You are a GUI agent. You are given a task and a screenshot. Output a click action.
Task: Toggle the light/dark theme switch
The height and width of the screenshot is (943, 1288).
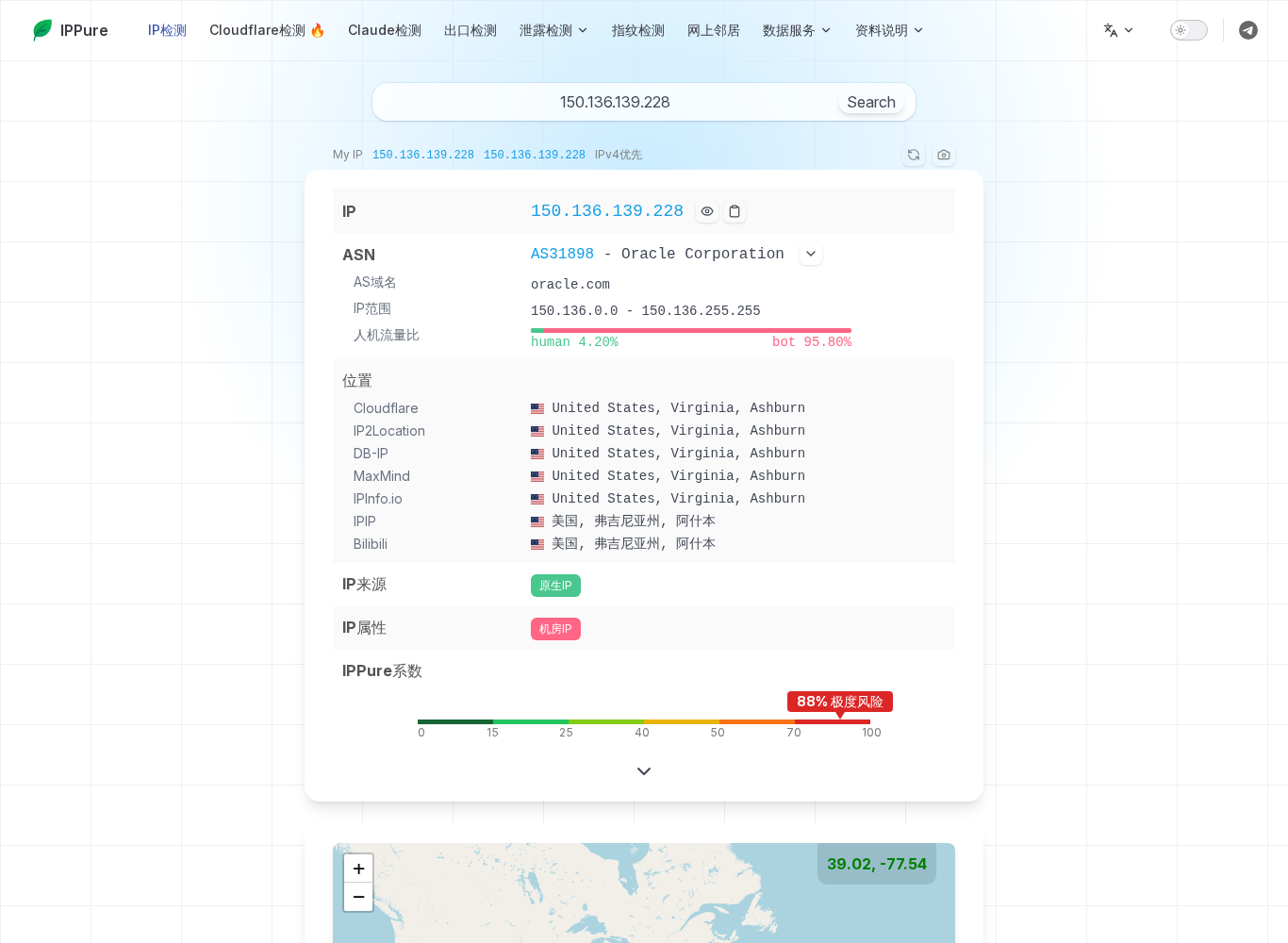click(x=1189, y=30)
